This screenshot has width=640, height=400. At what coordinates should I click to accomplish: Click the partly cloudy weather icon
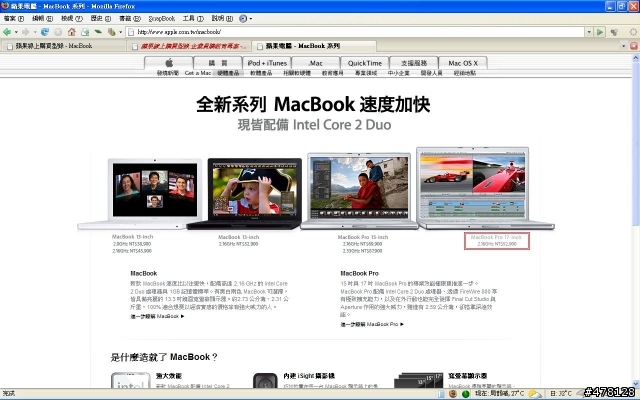click(535, 393)
